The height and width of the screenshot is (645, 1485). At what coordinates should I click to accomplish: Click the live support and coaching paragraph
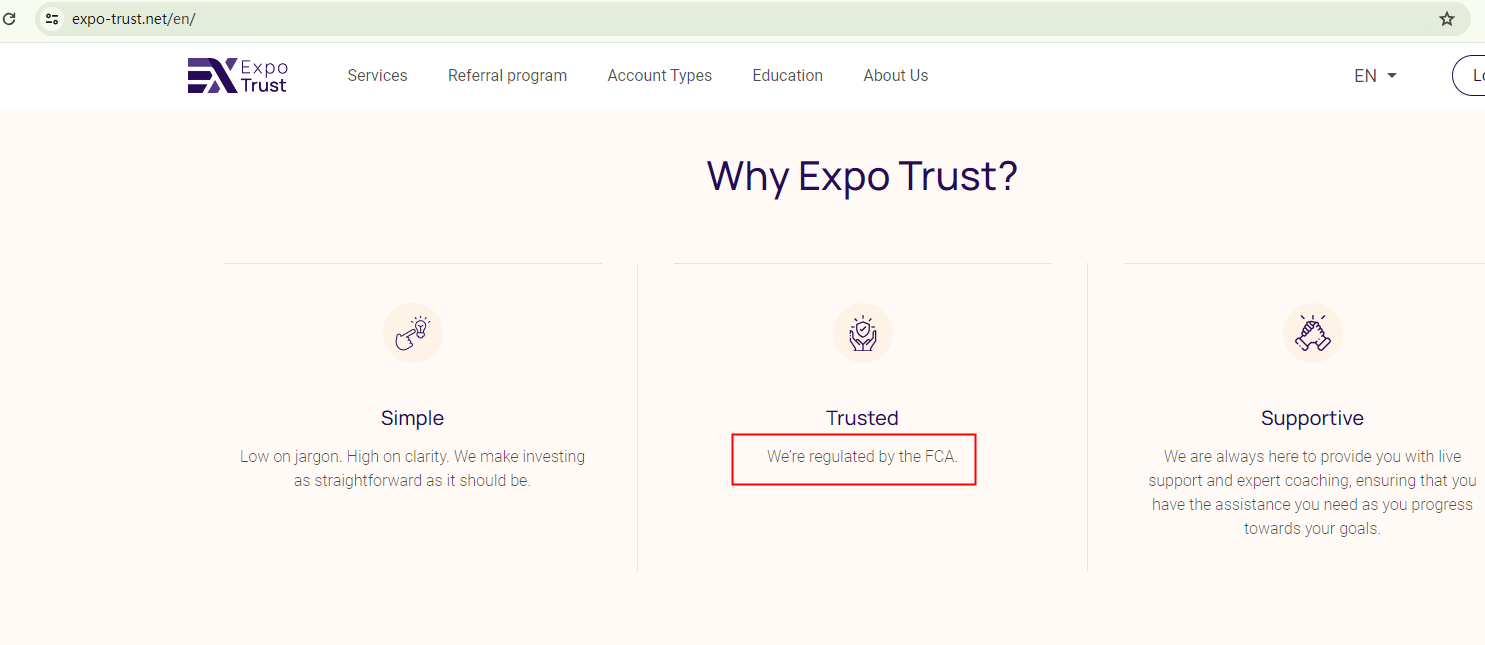pos(1312,493)
